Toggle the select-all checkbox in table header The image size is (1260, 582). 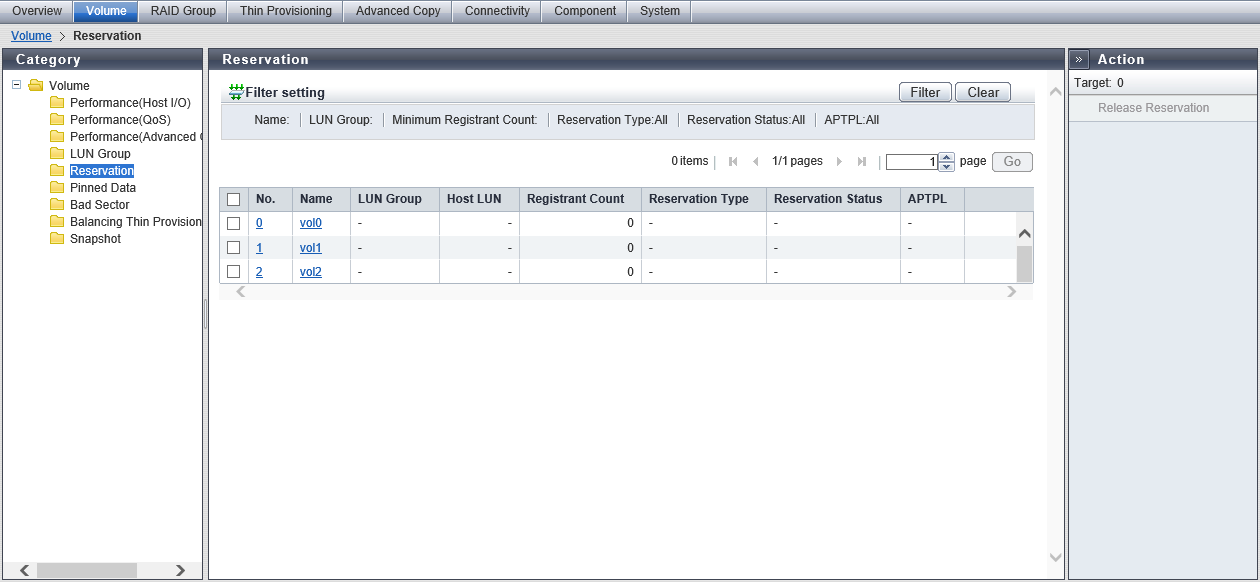[x=234, y=199]
